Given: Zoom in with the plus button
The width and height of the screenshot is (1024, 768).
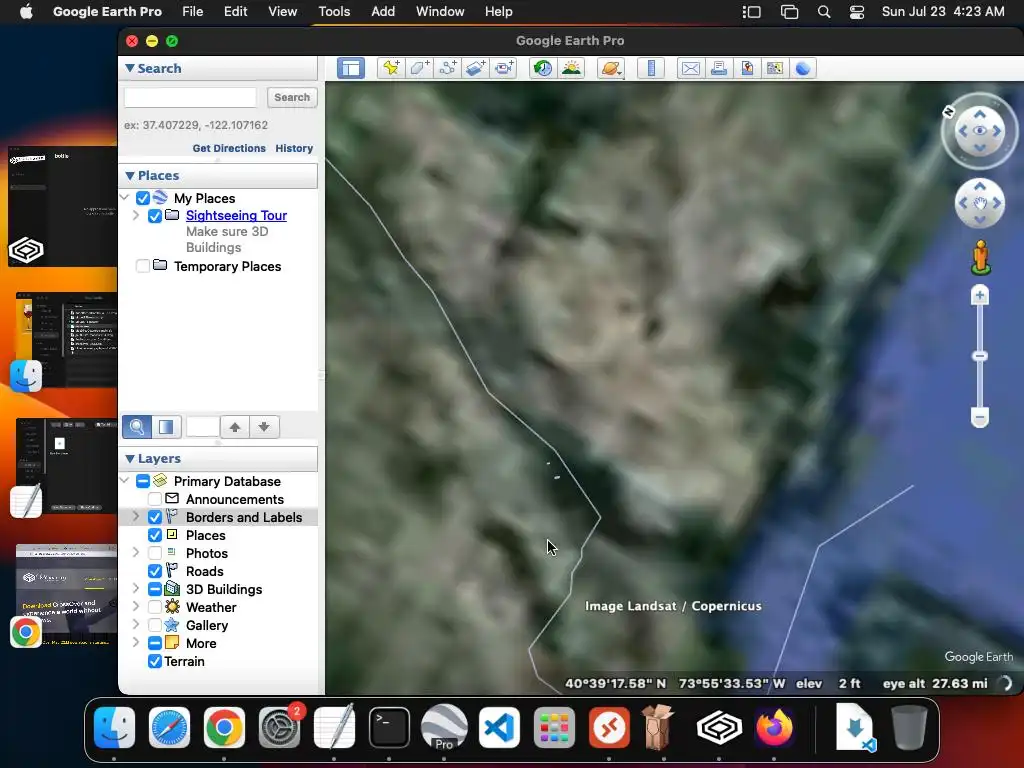Looking at the screenshot, I should pos(980,296).
